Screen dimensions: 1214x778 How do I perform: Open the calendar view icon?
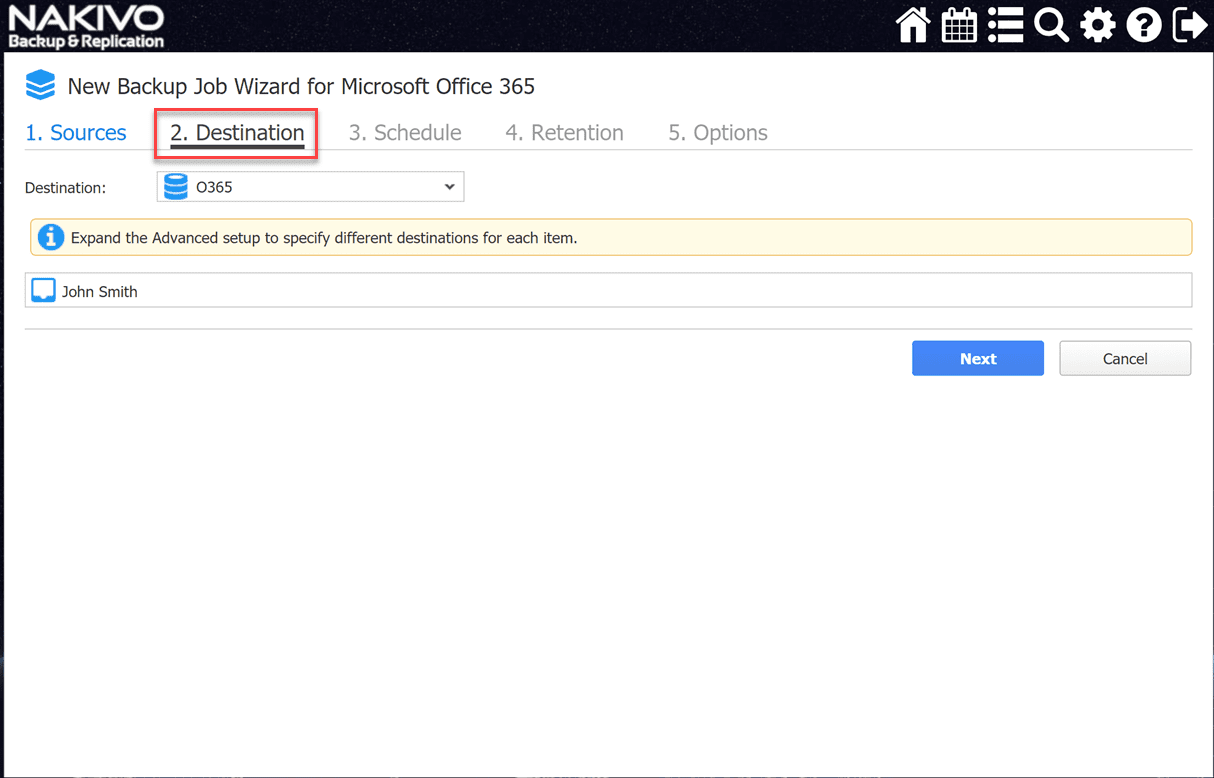959,25
